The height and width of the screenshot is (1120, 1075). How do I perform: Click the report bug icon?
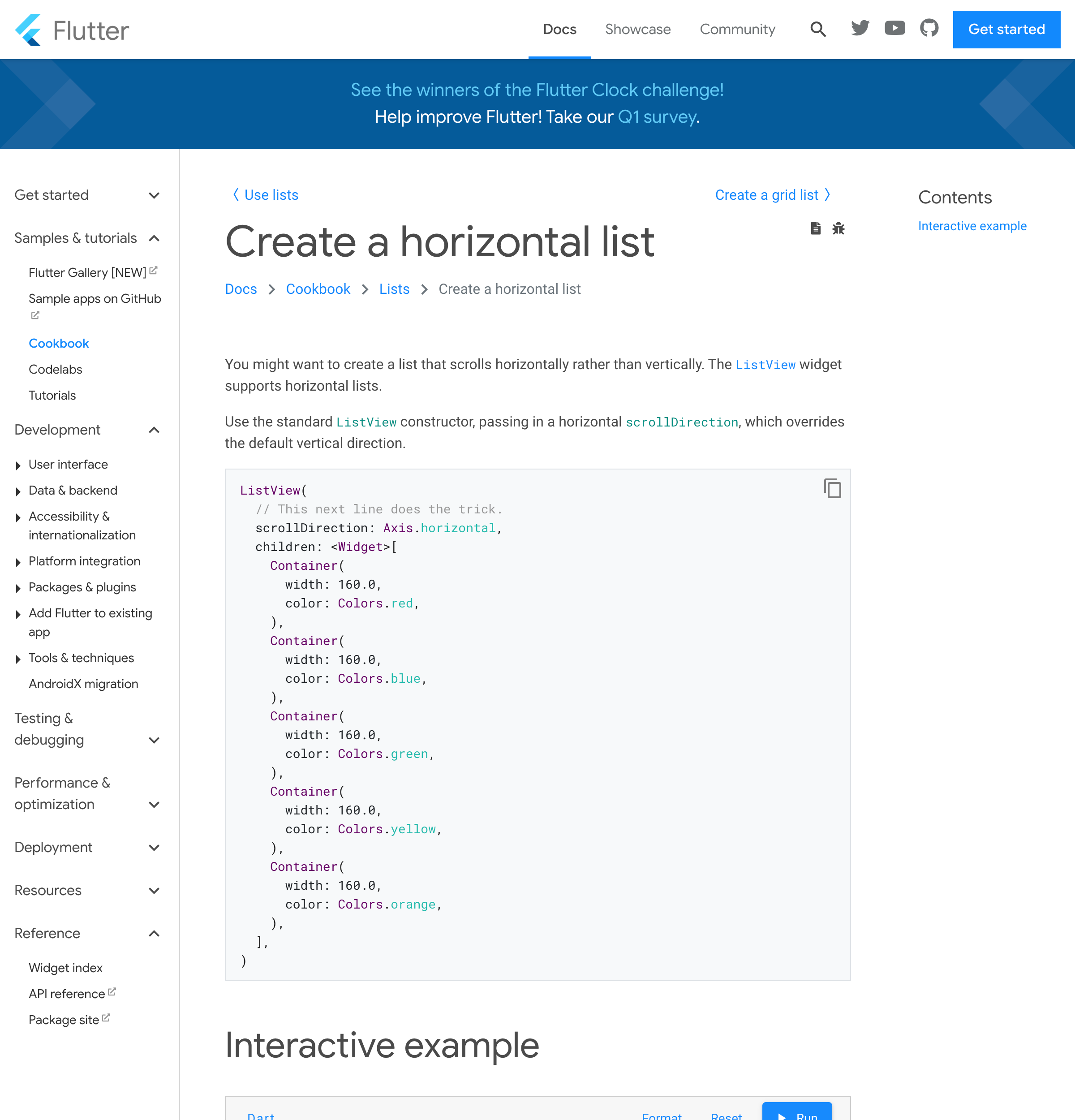pyautogui.click(x=838, y=228)
